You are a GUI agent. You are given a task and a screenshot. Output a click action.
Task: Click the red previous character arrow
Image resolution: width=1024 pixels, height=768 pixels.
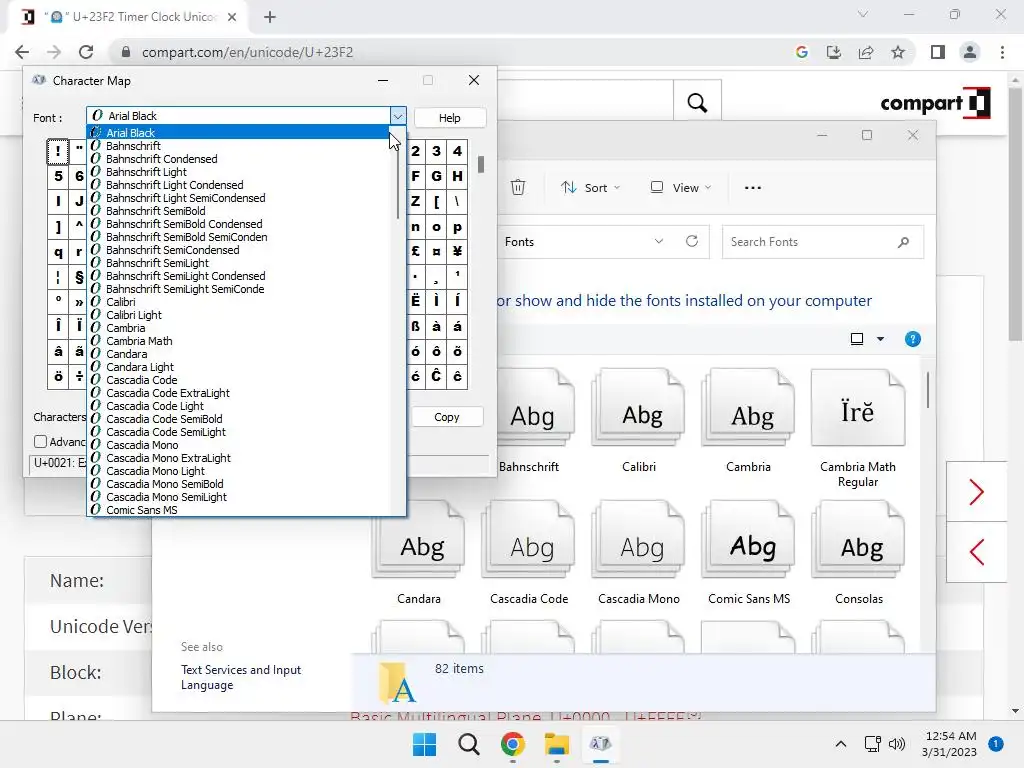tap(976, 552)
